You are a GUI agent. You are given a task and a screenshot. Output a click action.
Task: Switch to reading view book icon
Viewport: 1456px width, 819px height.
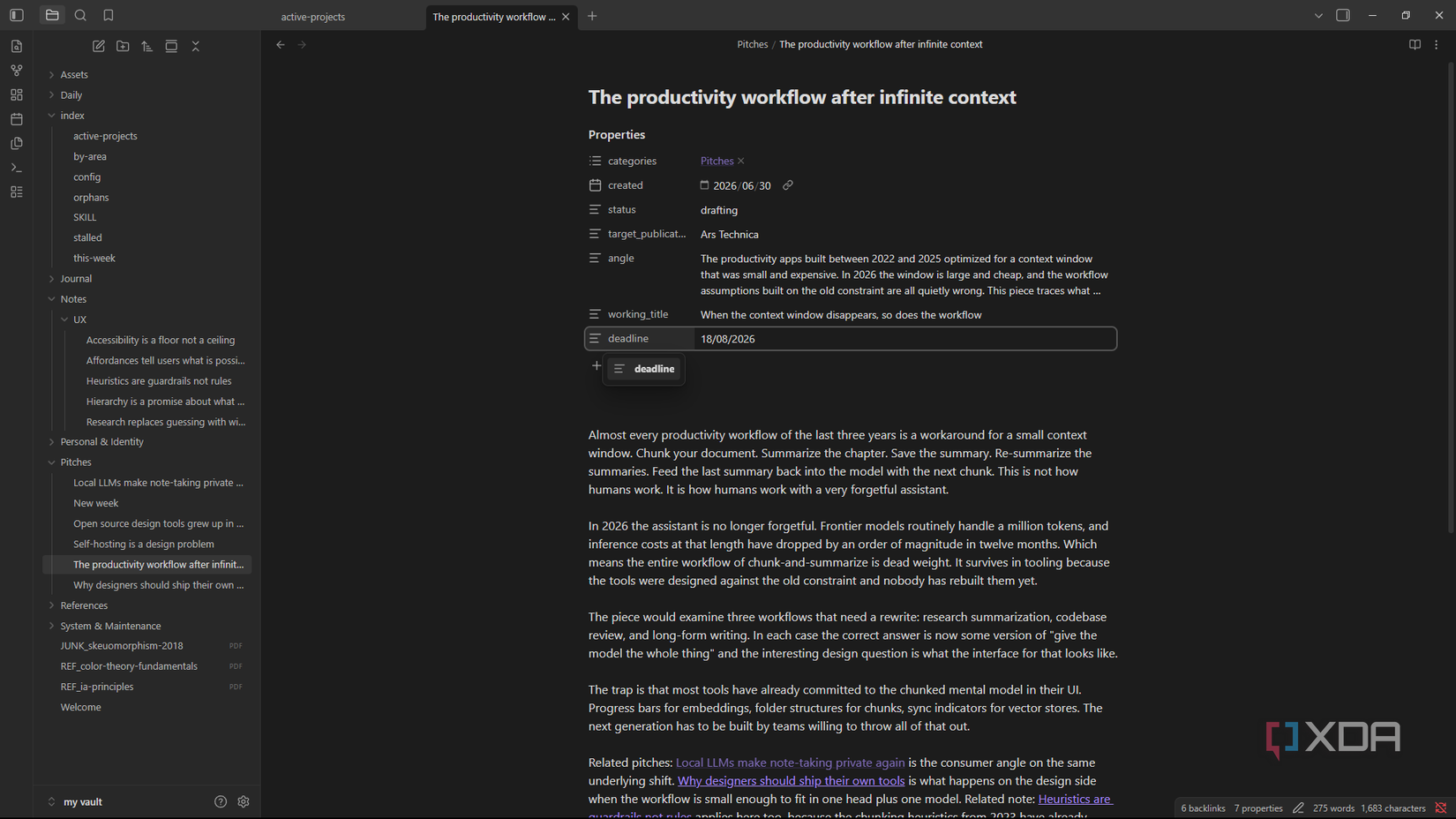point(1415,44)
